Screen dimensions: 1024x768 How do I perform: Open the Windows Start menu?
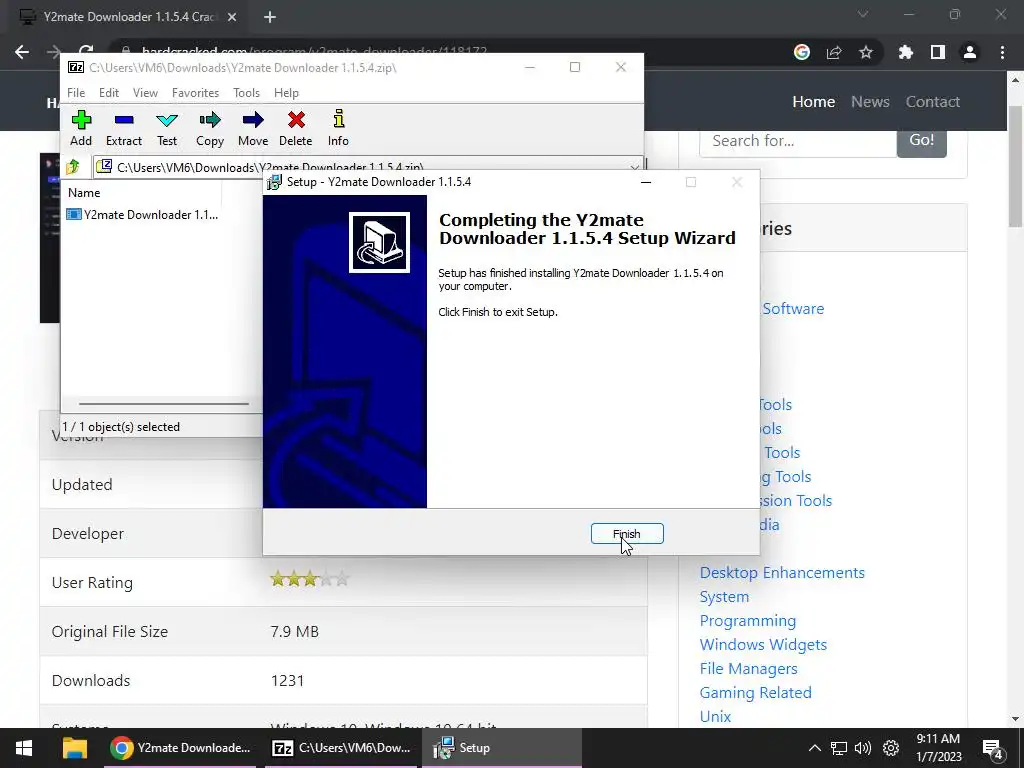click(24, 748)
